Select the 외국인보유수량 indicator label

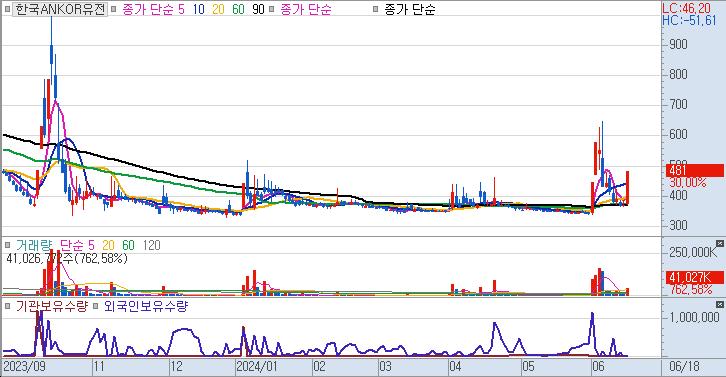pos(146,306)
